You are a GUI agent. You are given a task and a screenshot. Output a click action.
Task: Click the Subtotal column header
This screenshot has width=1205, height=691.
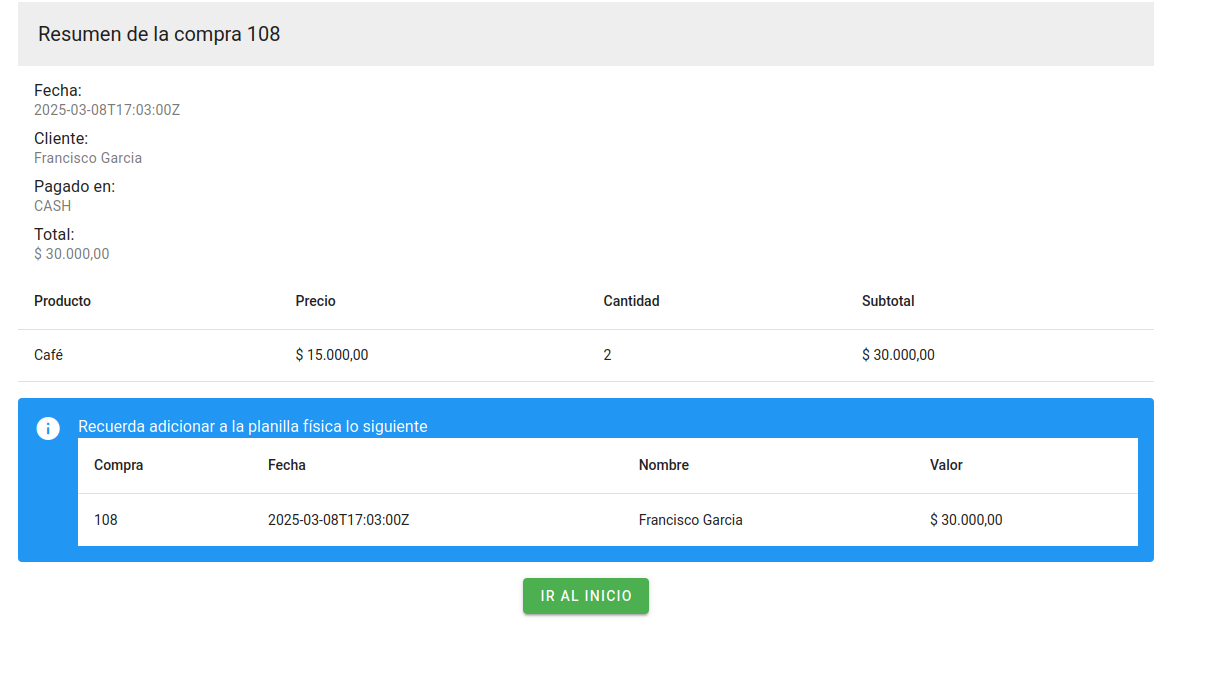coord(887,301)
